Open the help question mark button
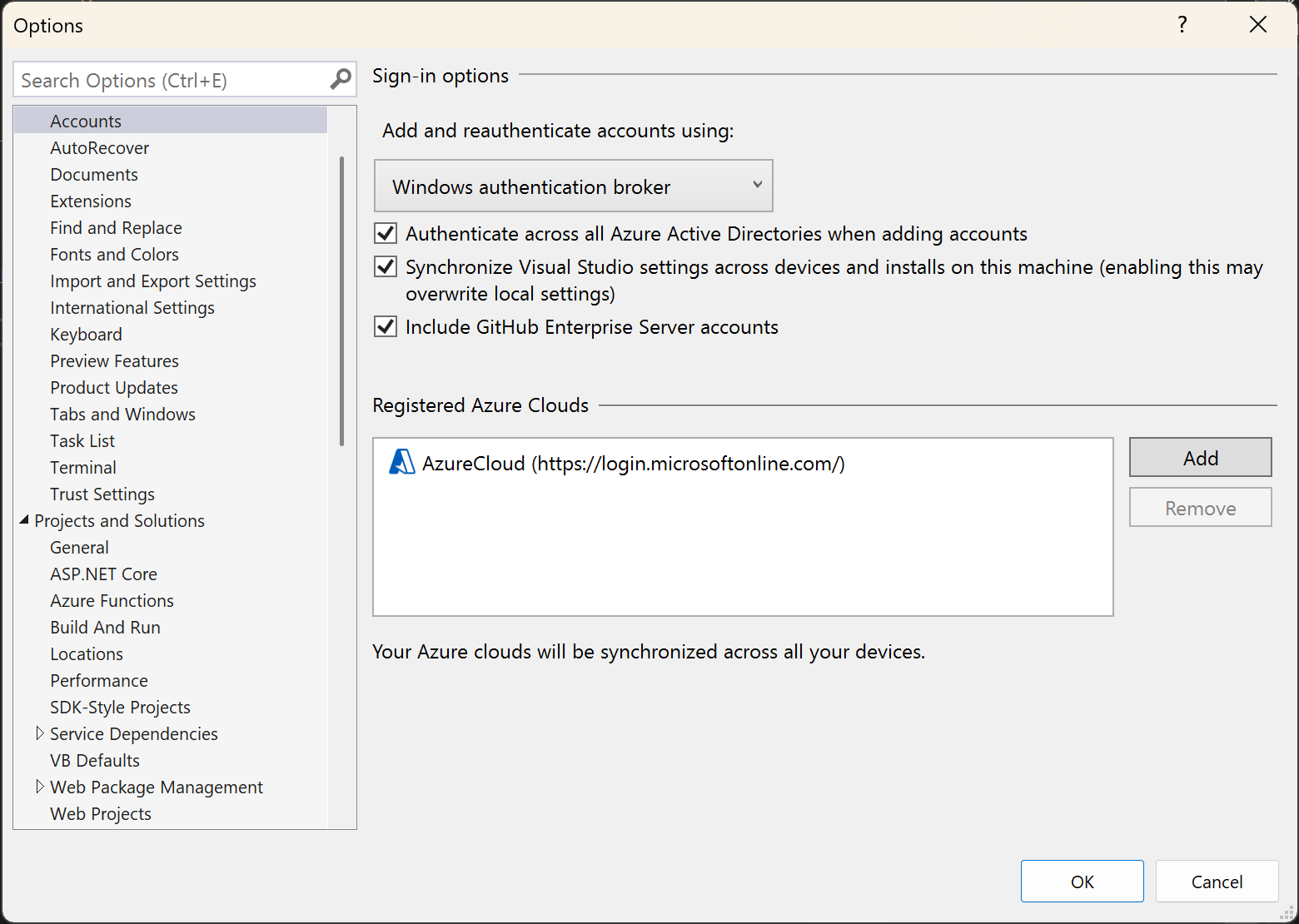The image size is (1299, 924). [x=1182, y=25]
